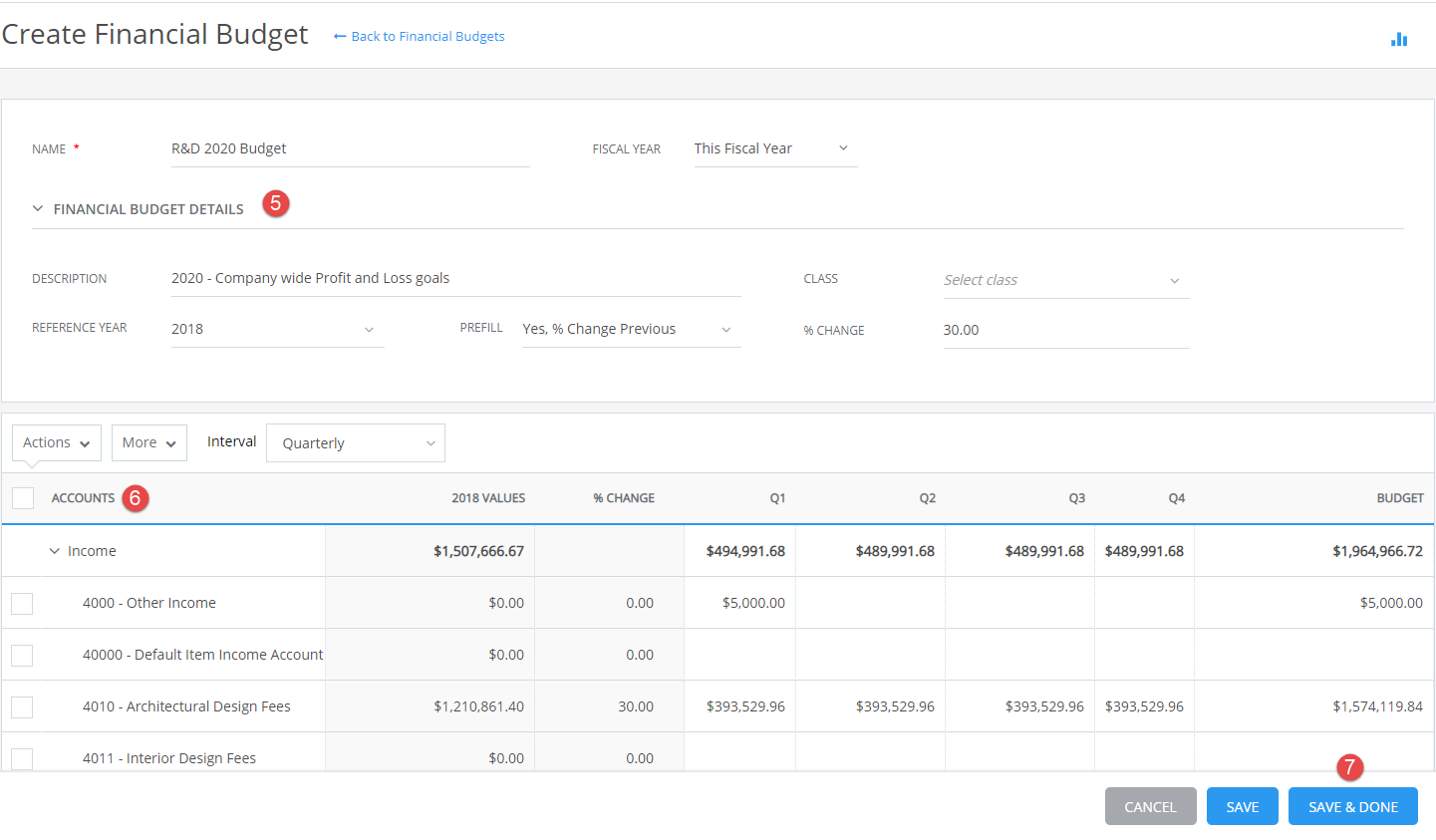Click Income Q2 total $489,991.68
Screen dimensions: 1436x840
pos(895,551)
